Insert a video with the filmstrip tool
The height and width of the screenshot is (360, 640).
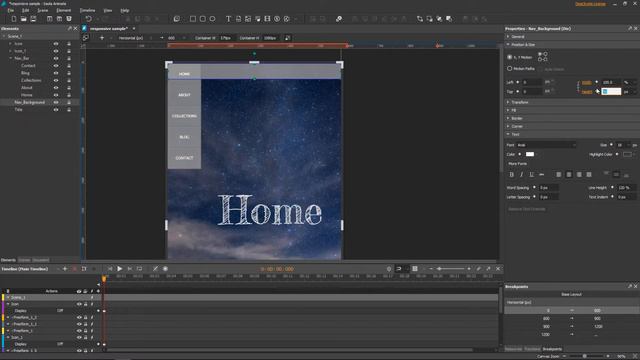tap(267, 19)
